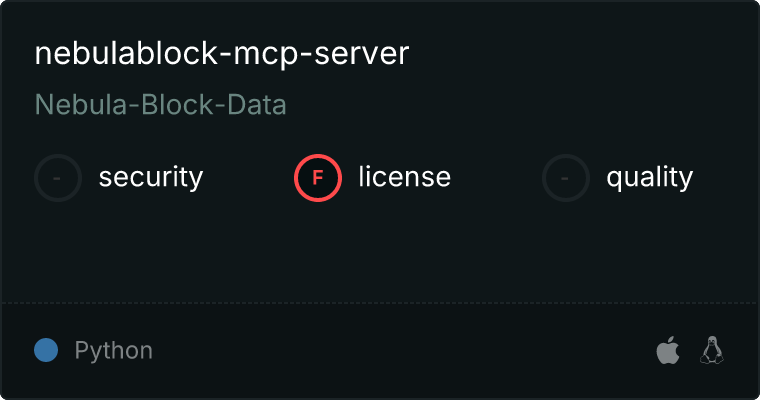The height and width of the screenshot is (400, 760).
Task: Click the Apple macOS platform icon
Action: point(667,351)
